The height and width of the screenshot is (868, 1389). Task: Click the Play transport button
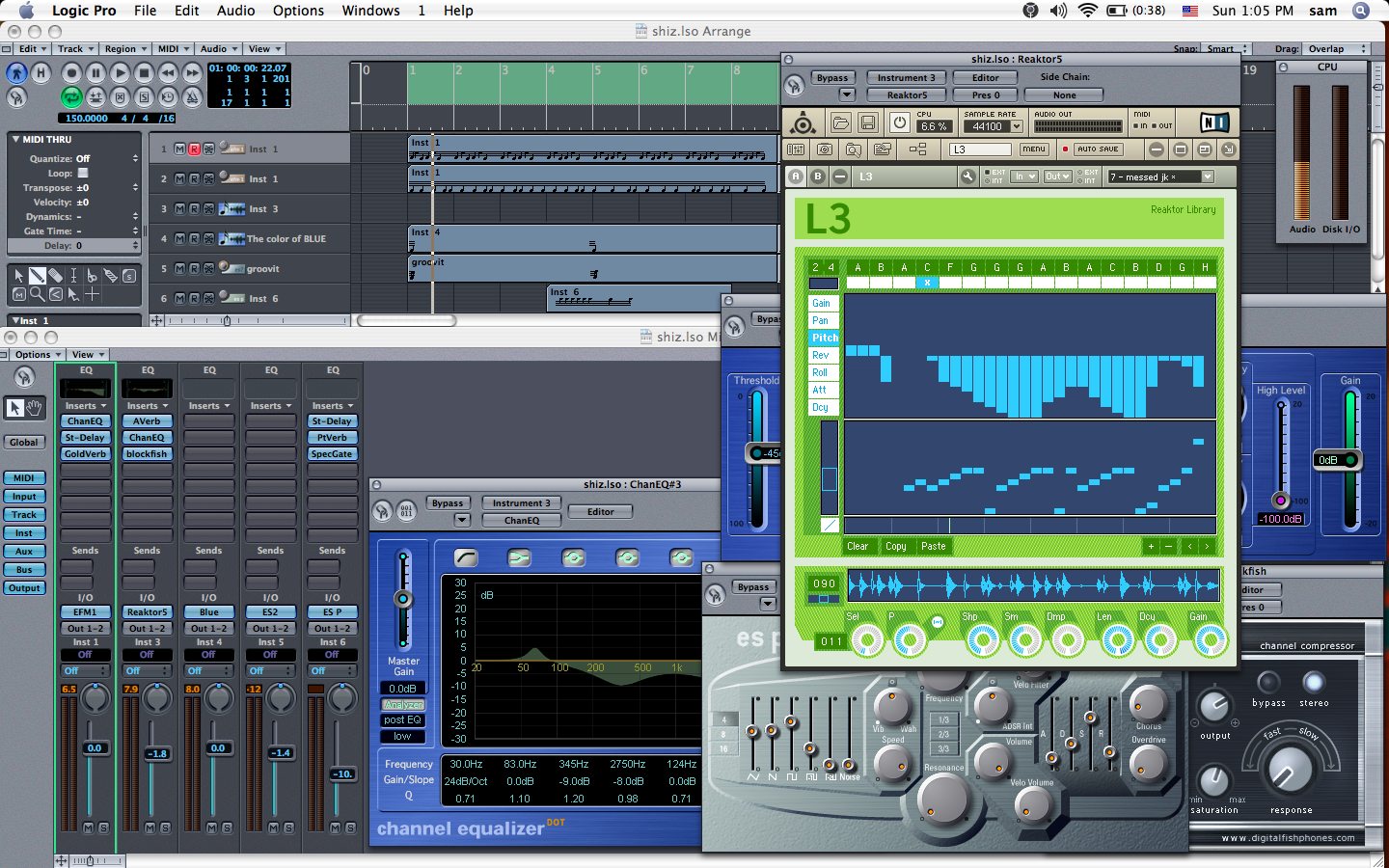[x=120, y=72]
